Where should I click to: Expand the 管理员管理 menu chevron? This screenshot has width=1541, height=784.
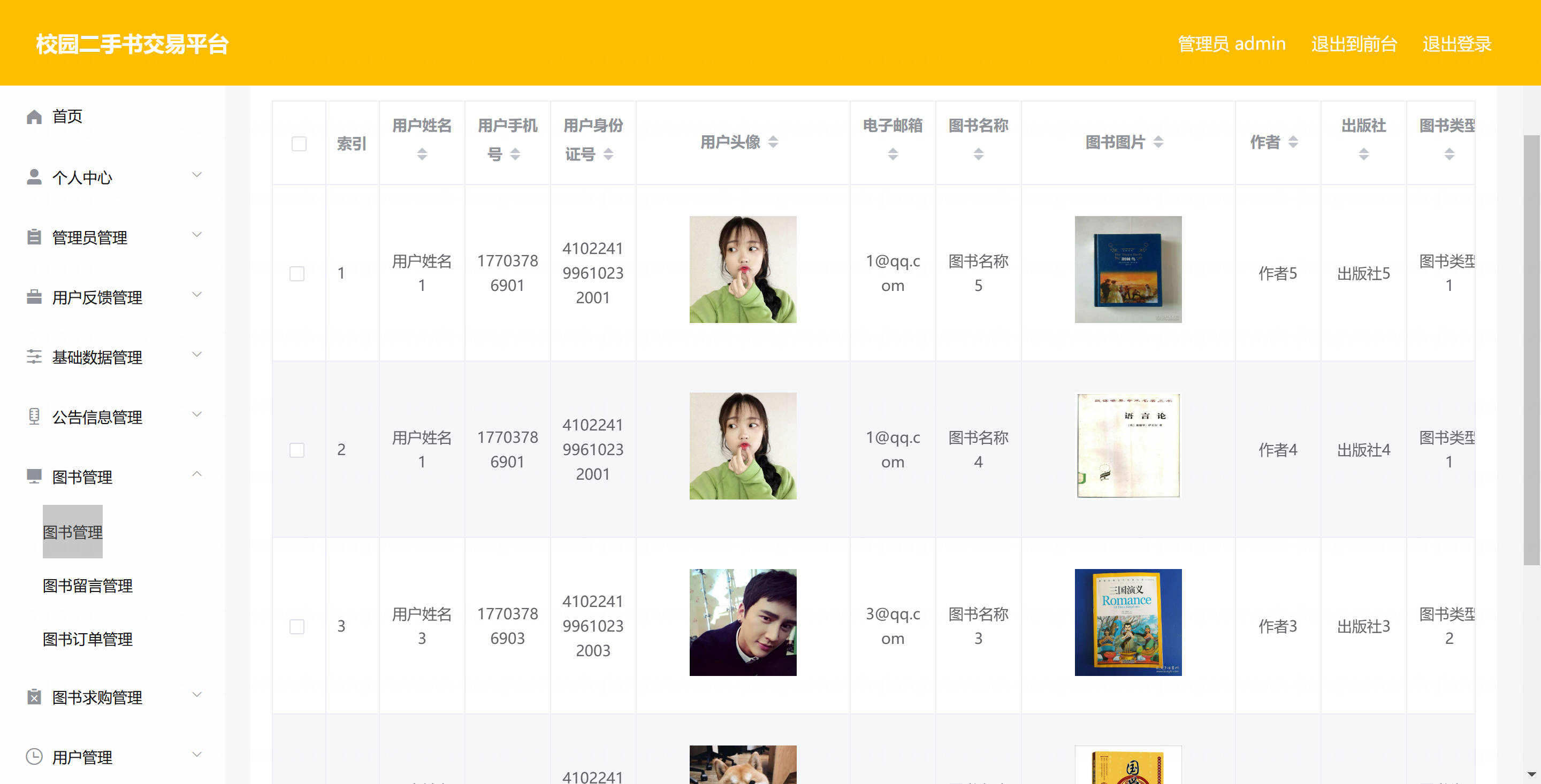(196, 235)
